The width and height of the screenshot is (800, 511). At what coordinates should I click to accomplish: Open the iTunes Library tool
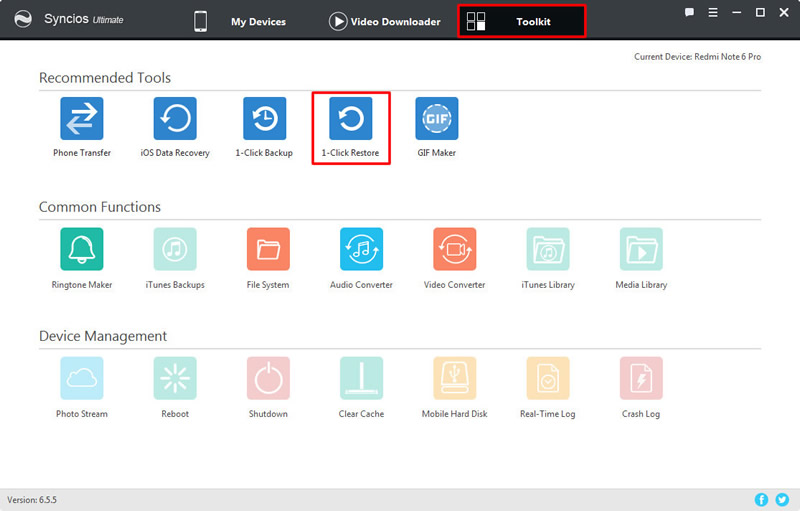click(548, 249)
